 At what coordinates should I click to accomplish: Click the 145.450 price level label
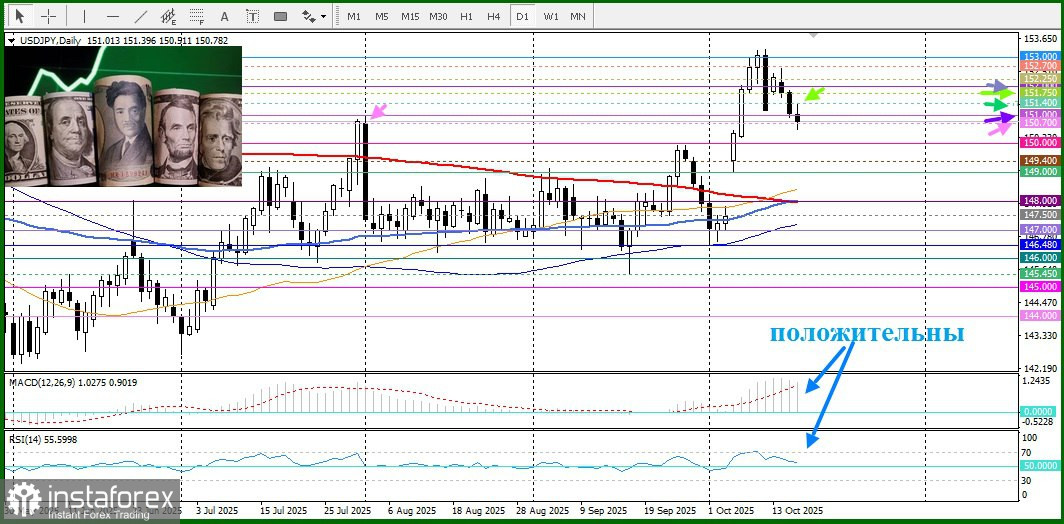click(x=1040, y=274)
